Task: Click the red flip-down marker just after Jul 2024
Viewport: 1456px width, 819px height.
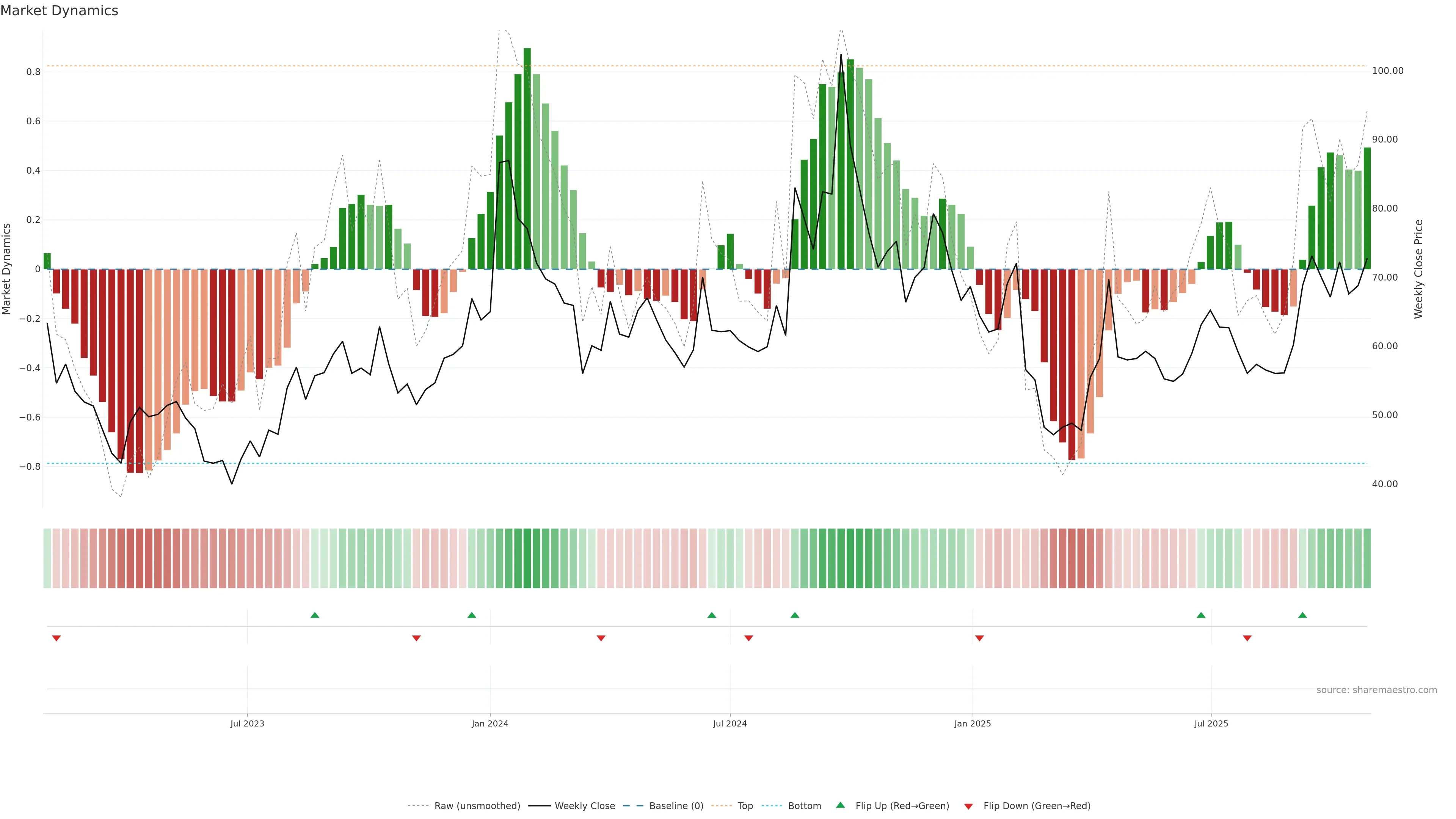Action: tap(748, 638)
